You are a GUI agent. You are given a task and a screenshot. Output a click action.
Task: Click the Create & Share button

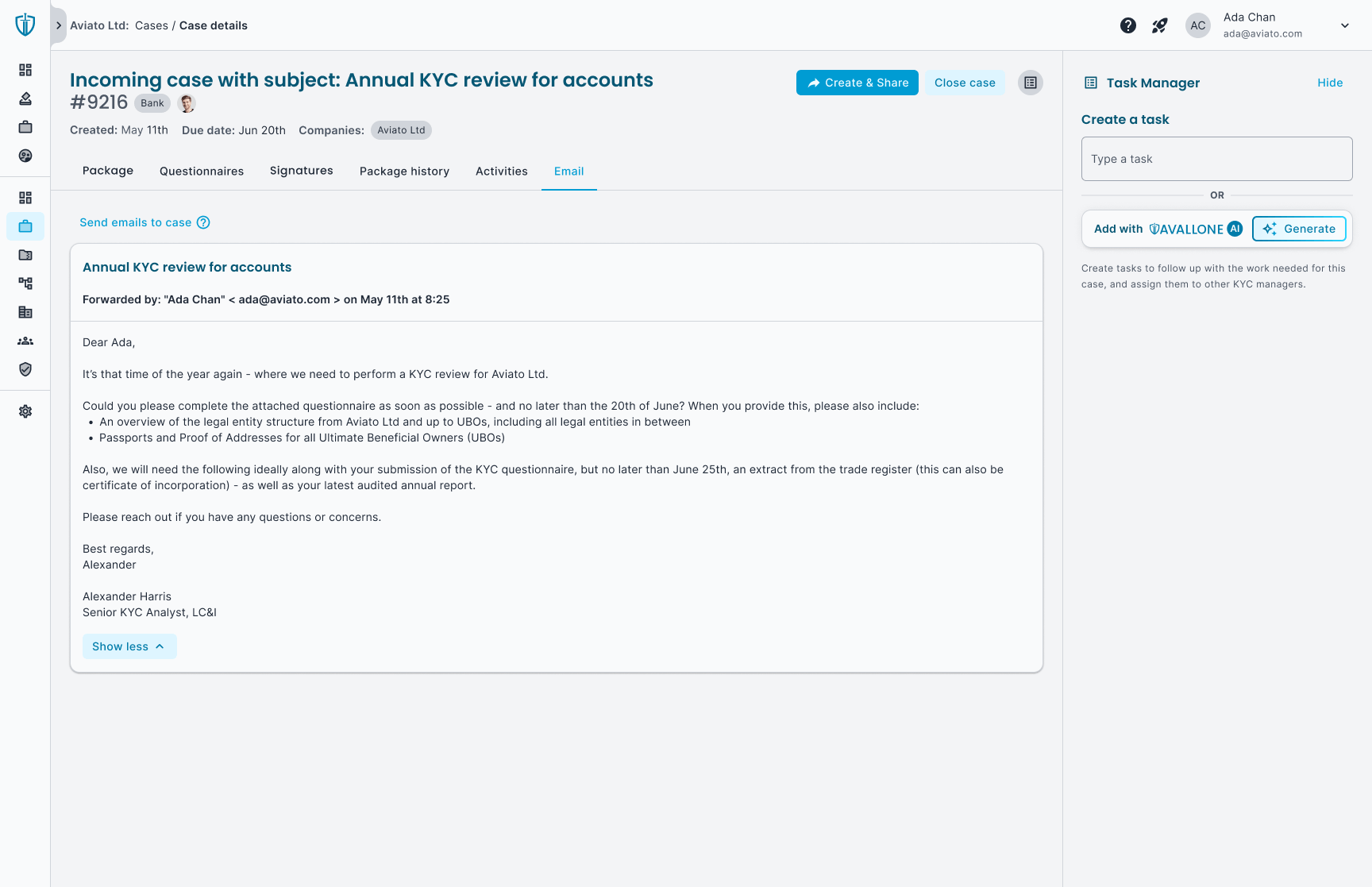857,82
